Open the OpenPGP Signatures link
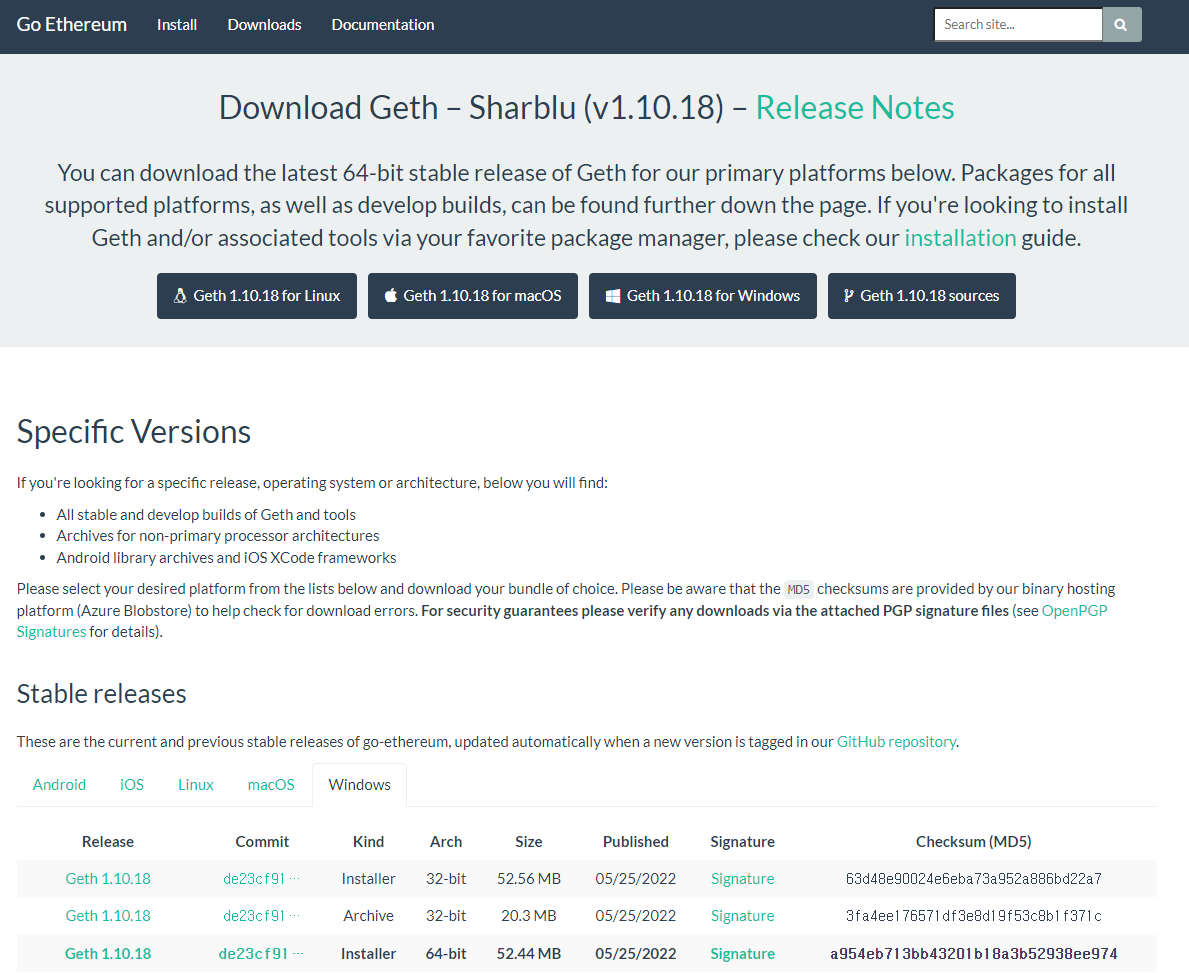 (x=1074, y=610)
